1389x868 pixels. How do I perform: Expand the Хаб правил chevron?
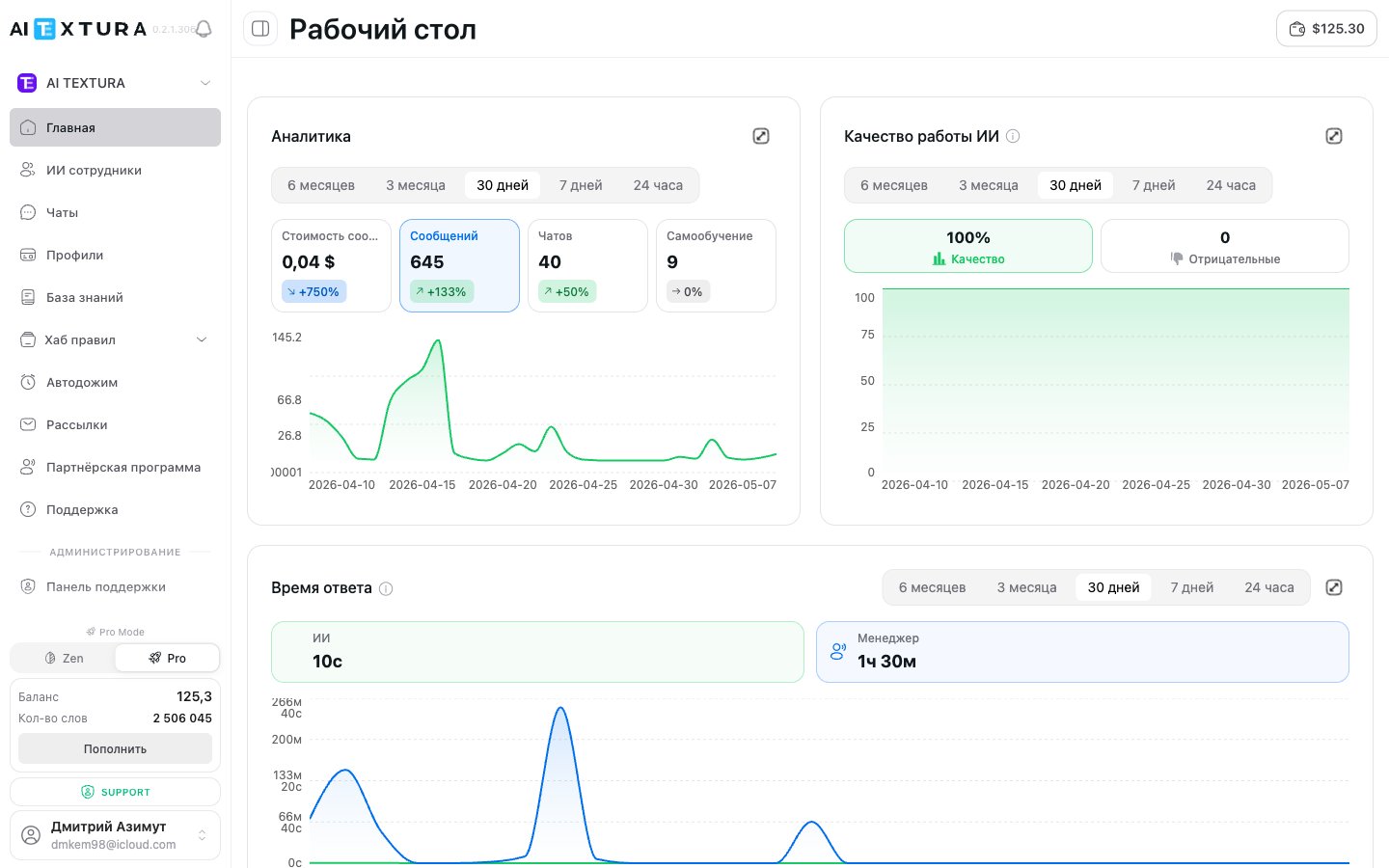coord(202,339)
